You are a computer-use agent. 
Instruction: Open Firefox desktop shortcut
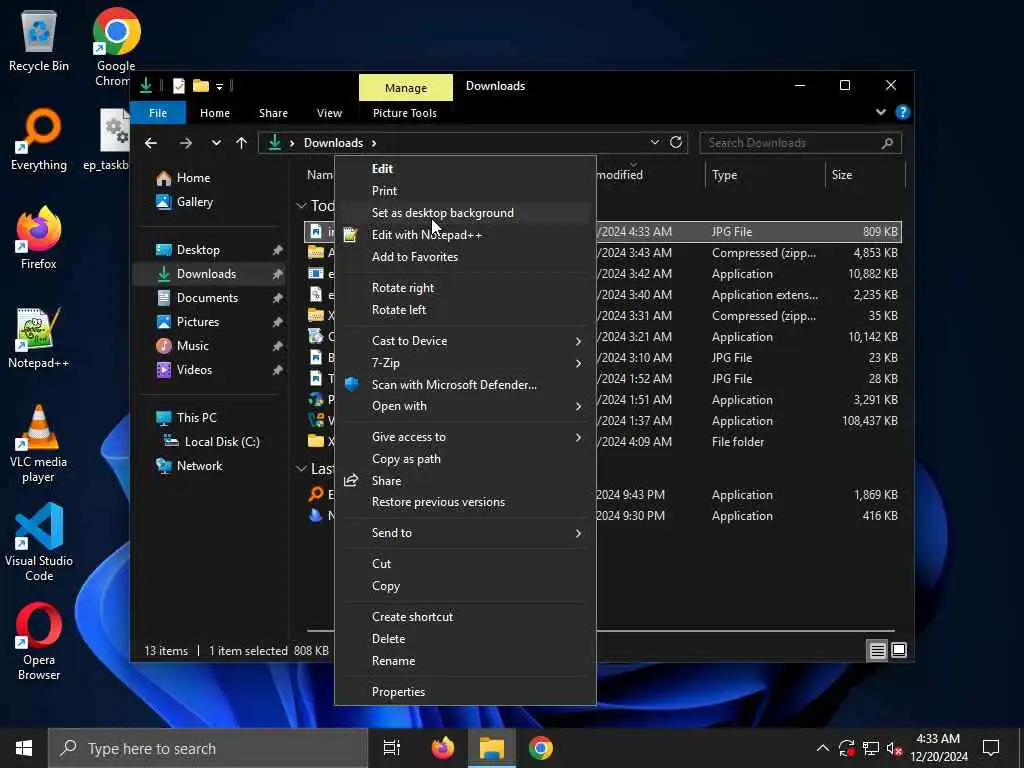39,238
